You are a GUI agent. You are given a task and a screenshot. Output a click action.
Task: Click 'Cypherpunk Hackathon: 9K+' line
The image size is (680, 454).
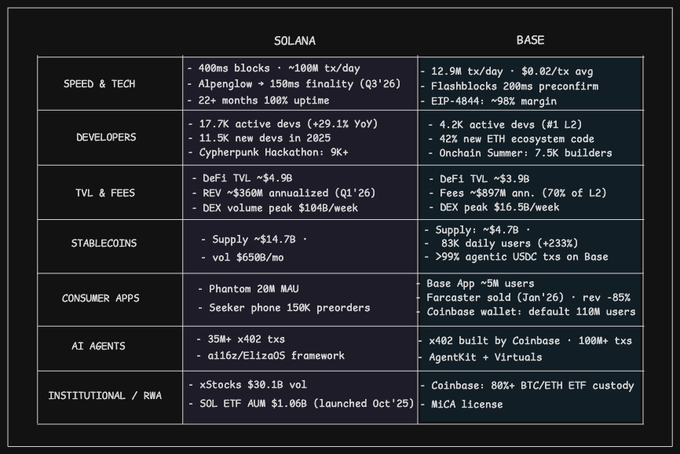coord(268,153)
